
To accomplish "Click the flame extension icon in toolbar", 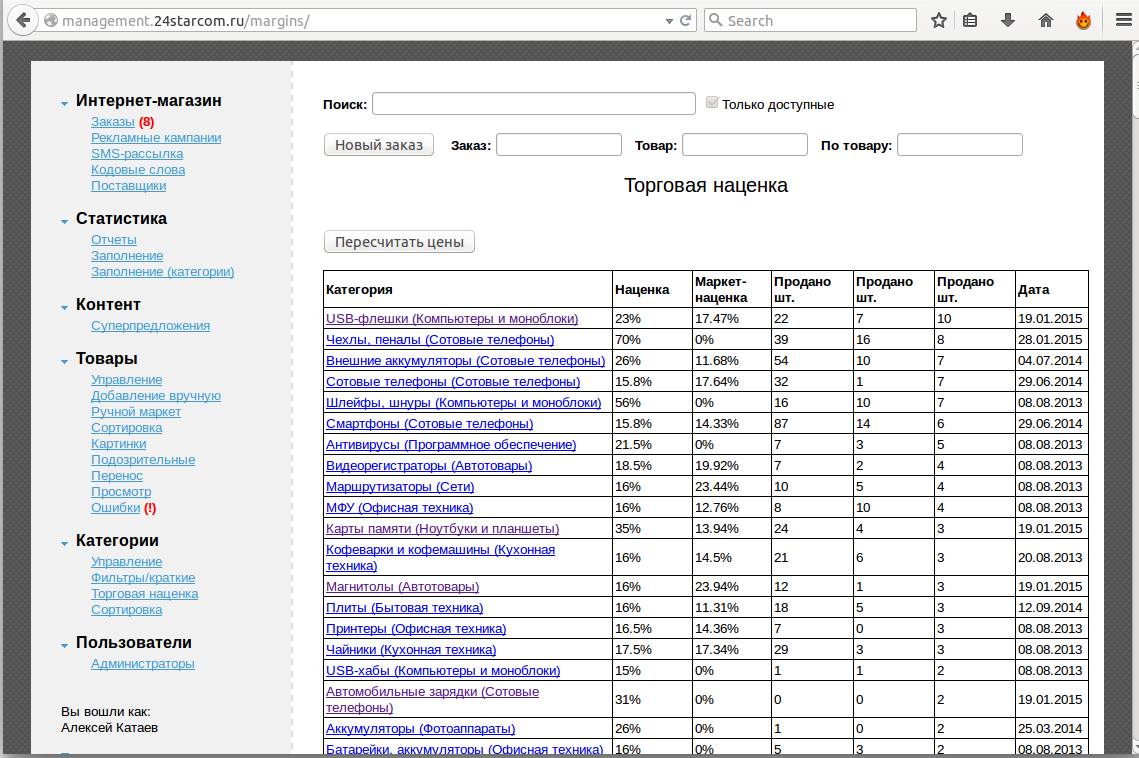I will [1083, 20].
